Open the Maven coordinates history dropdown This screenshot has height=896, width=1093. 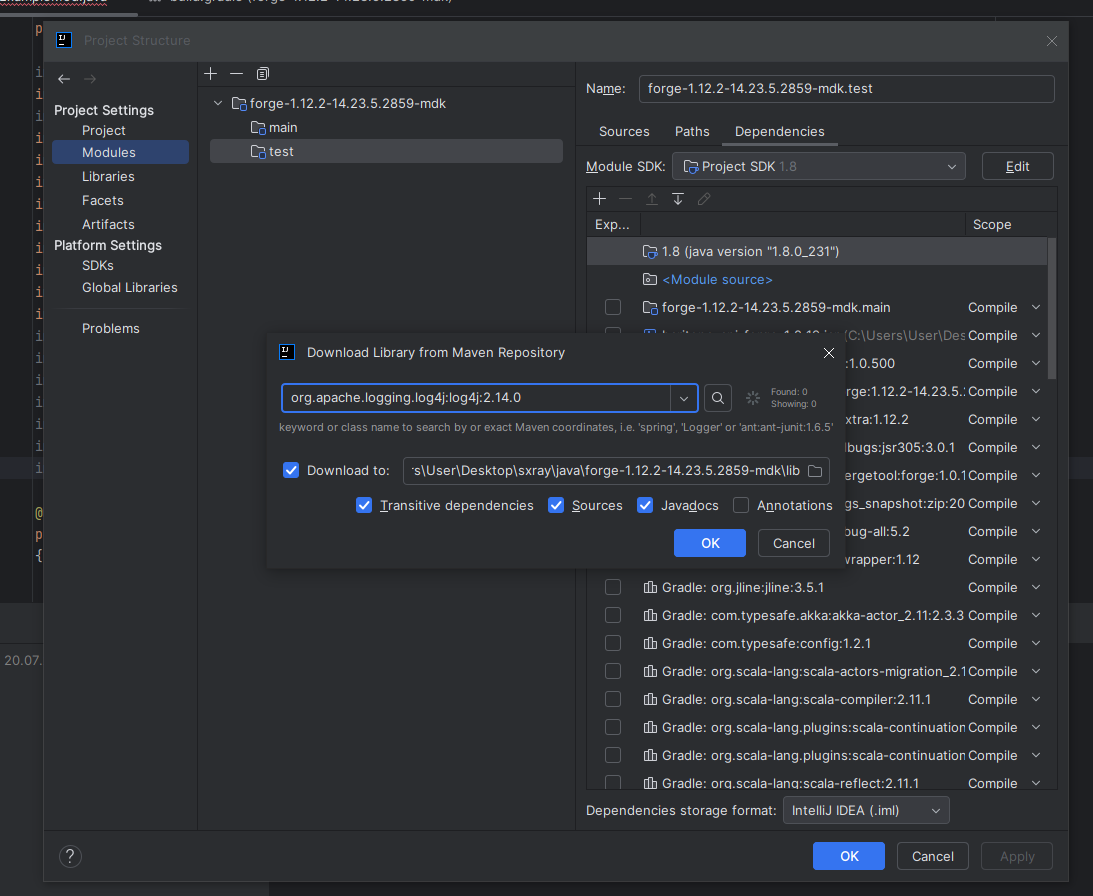click(x=684, y=398)
